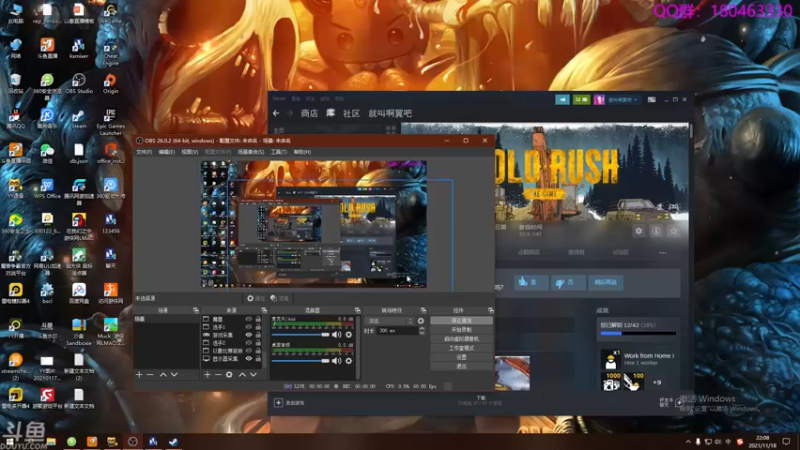
Task: Click Steam back navigation arrow
Action: pyautogui.click(x=276, y=113)
